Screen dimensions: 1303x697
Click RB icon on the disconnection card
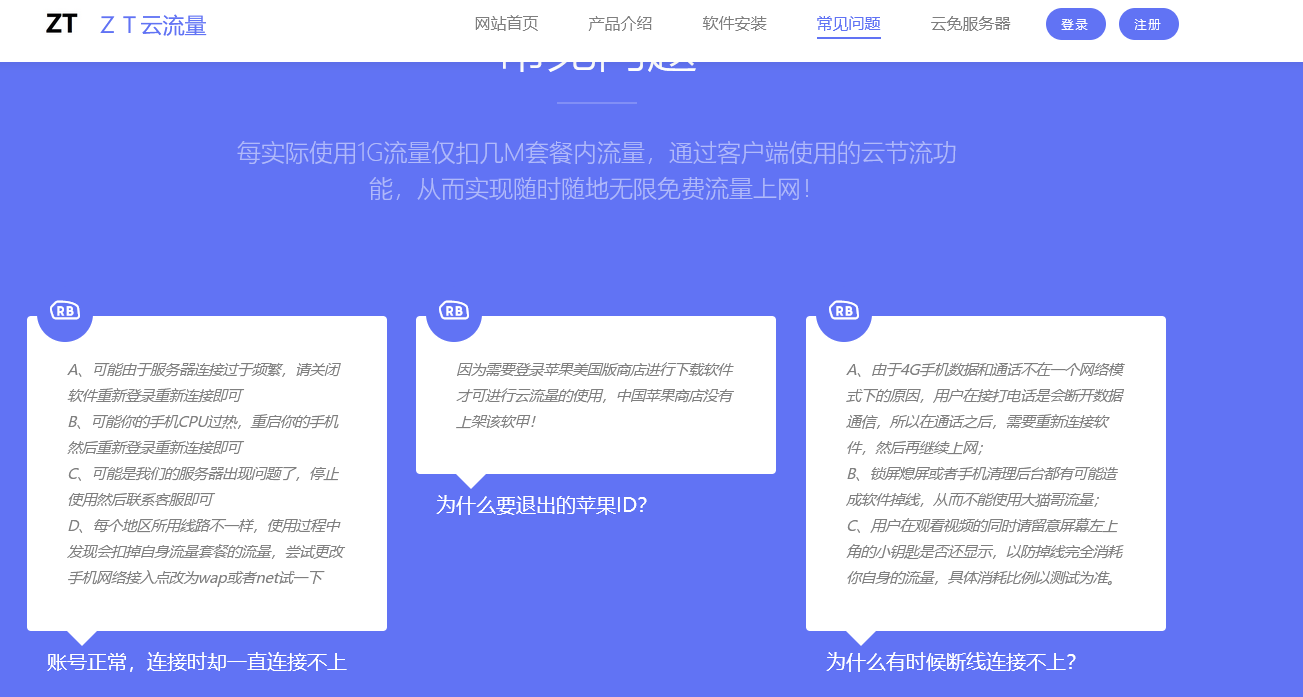(844, 312)
